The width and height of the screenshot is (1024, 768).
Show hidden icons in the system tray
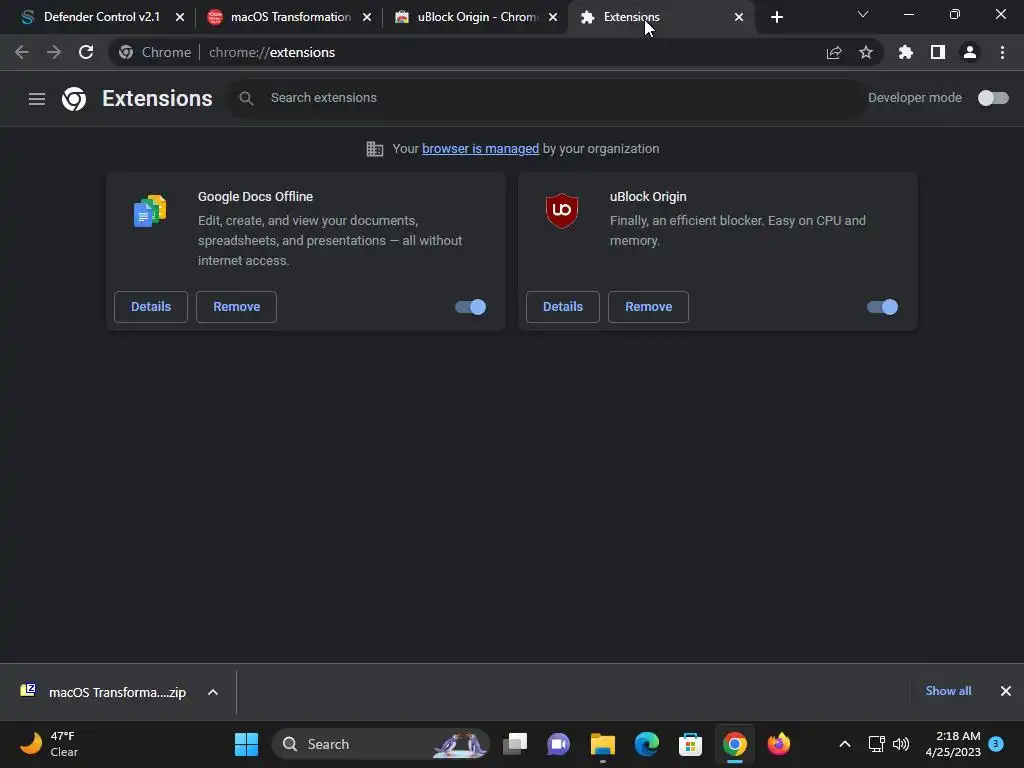click(844, 744)
